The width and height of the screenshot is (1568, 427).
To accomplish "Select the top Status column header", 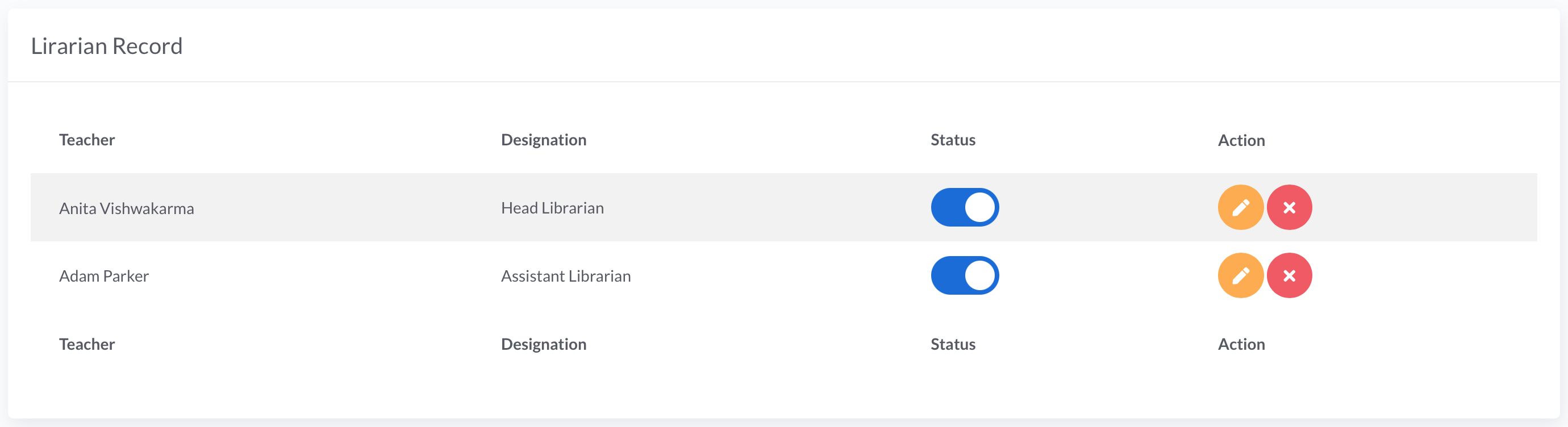I will tap(952, 140).
